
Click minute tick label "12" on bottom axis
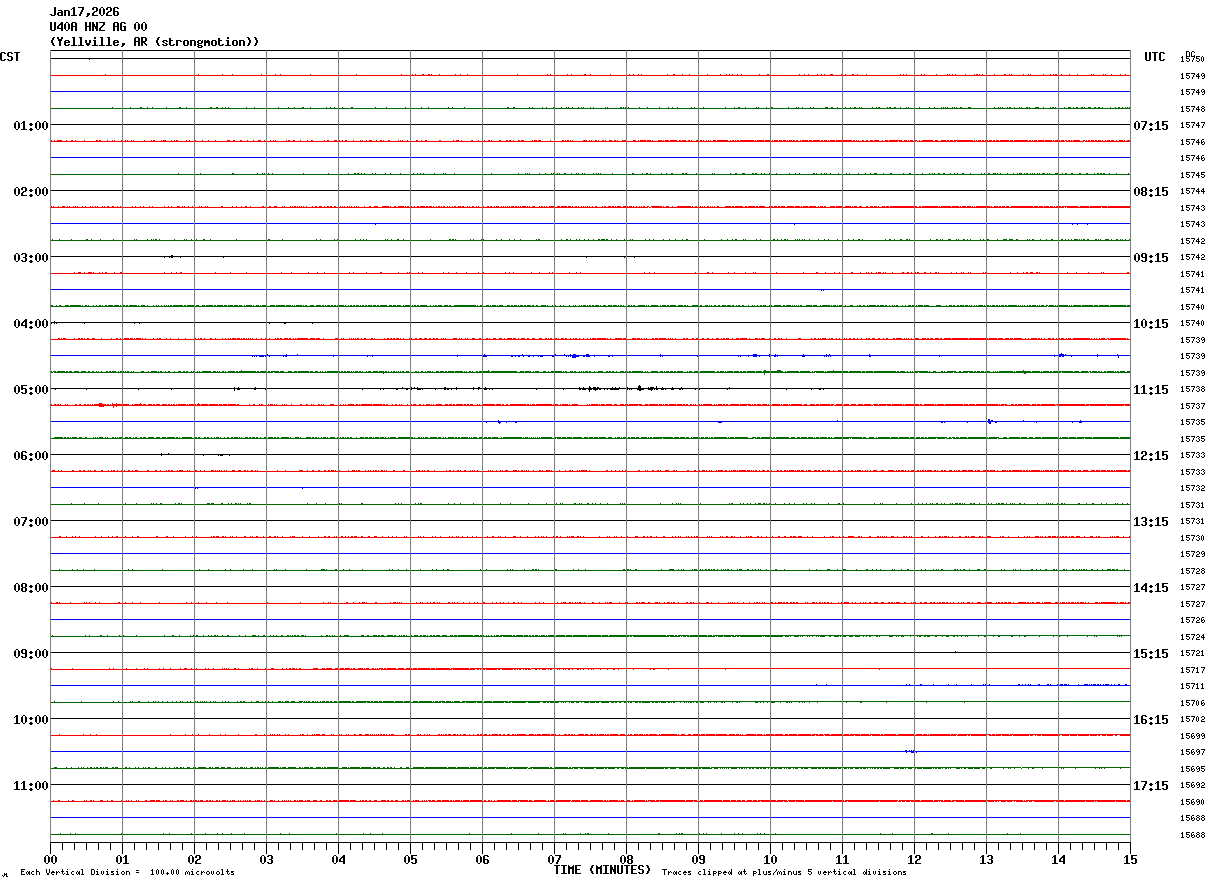click(x=915, y=859)
